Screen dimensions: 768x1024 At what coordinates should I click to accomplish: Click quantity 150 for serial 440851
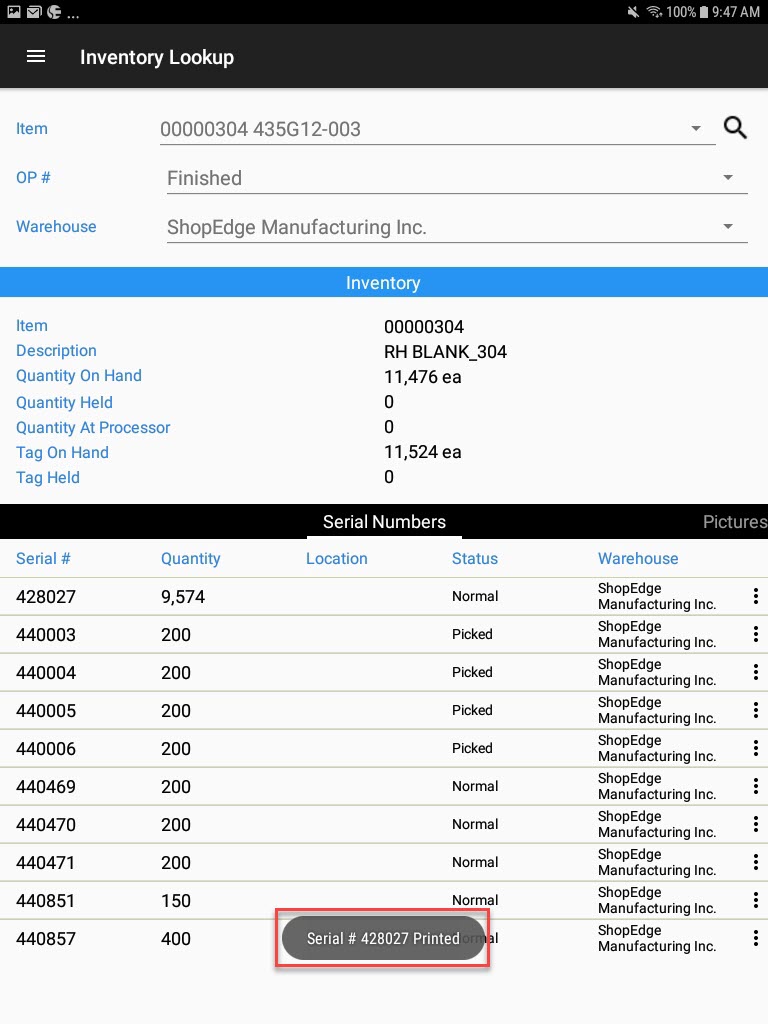coord(176,900)
